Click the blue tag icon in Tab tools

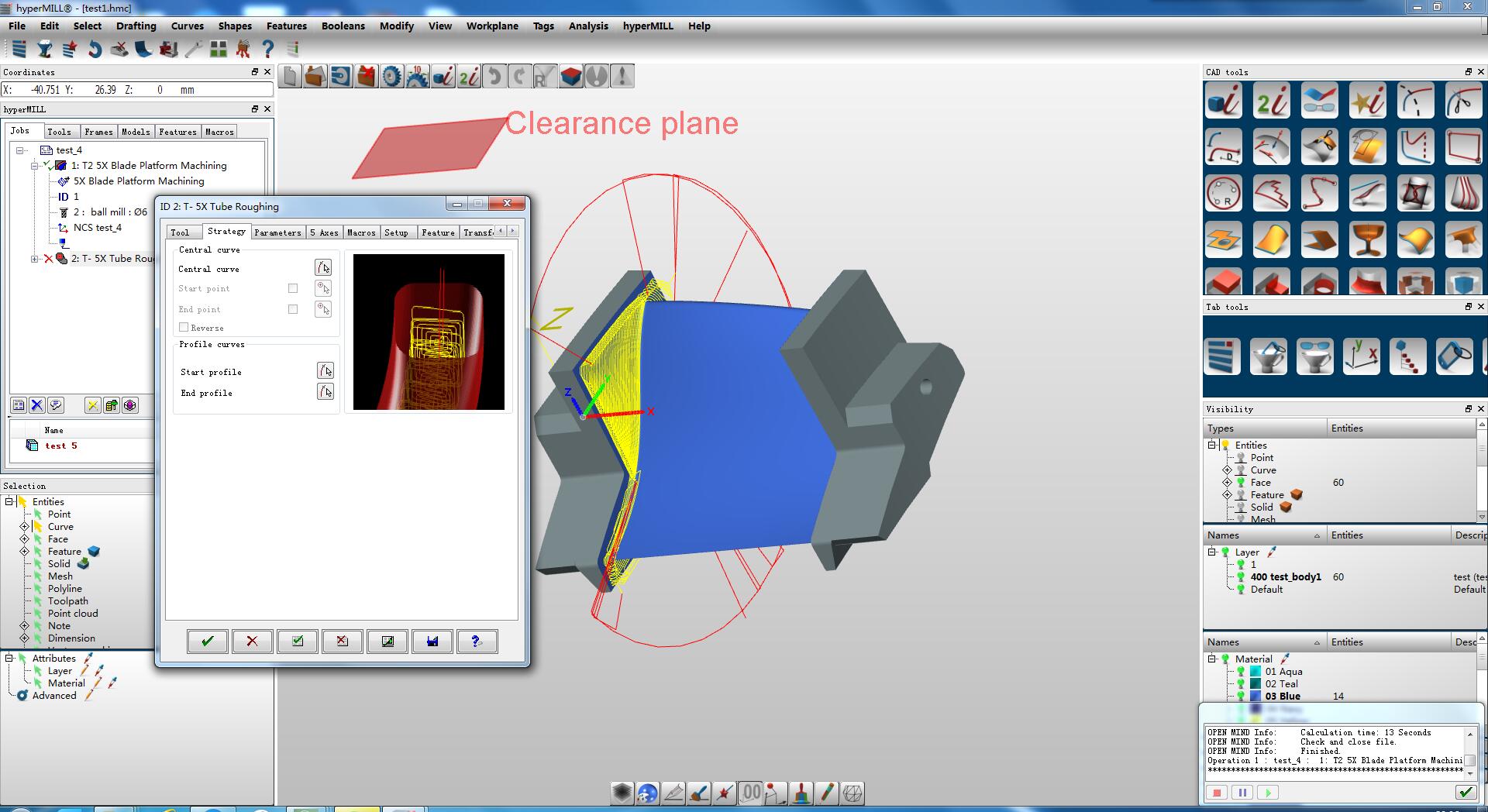tap(1455, 356)
